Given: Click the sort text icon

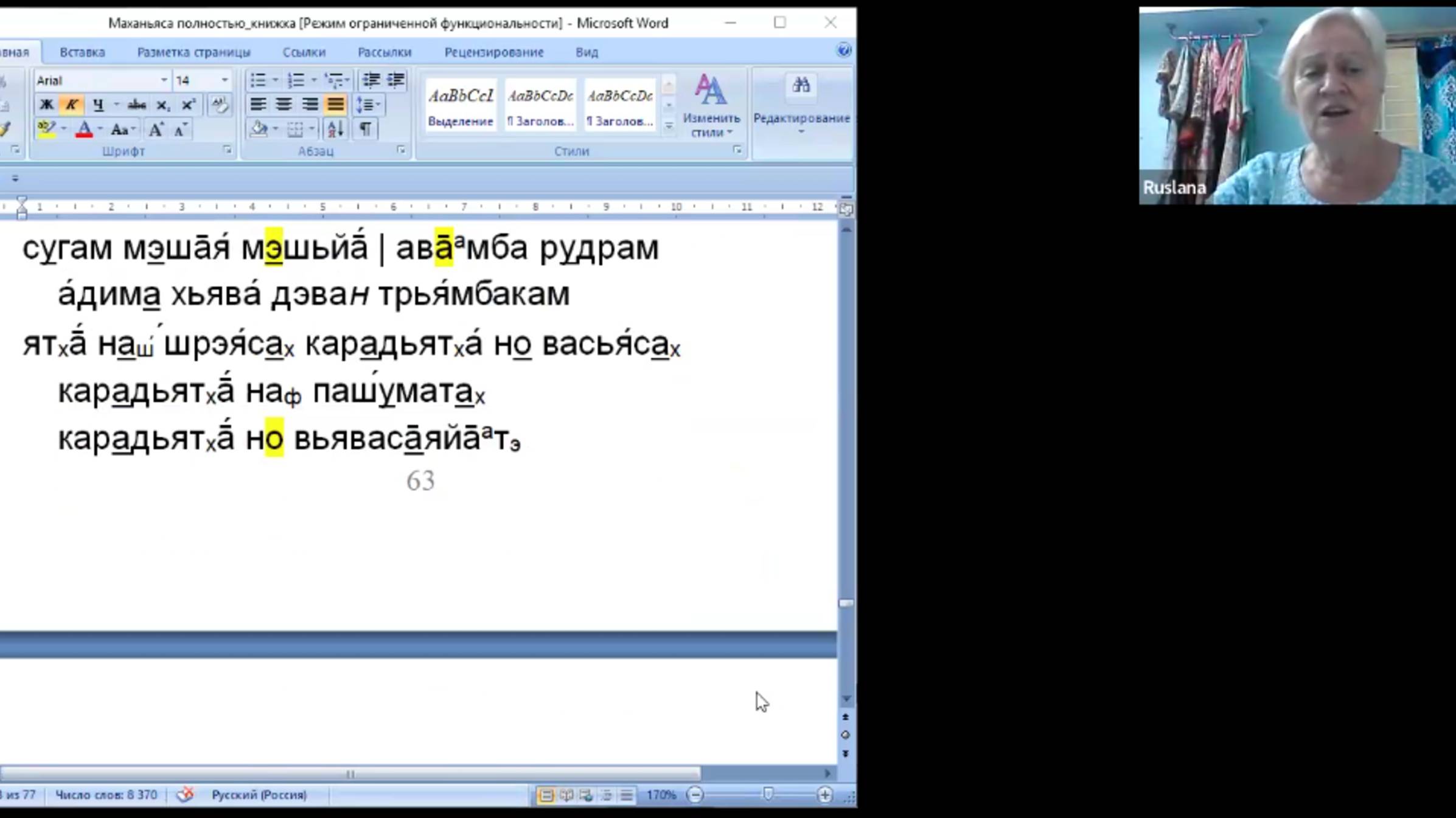Looking at the screenshot, I should click(x=335, y=129).
